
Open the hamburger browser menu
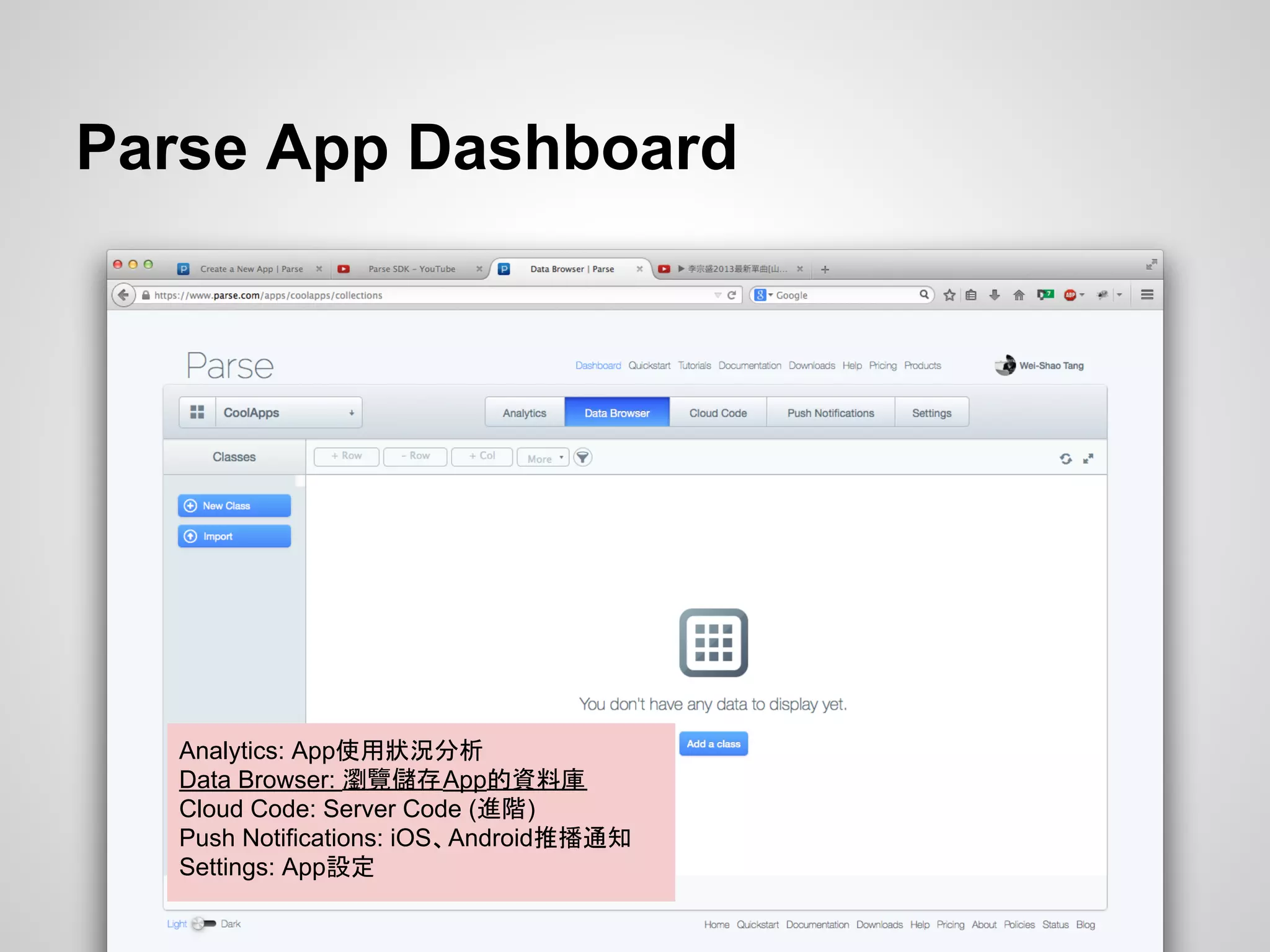point(1147,295)
